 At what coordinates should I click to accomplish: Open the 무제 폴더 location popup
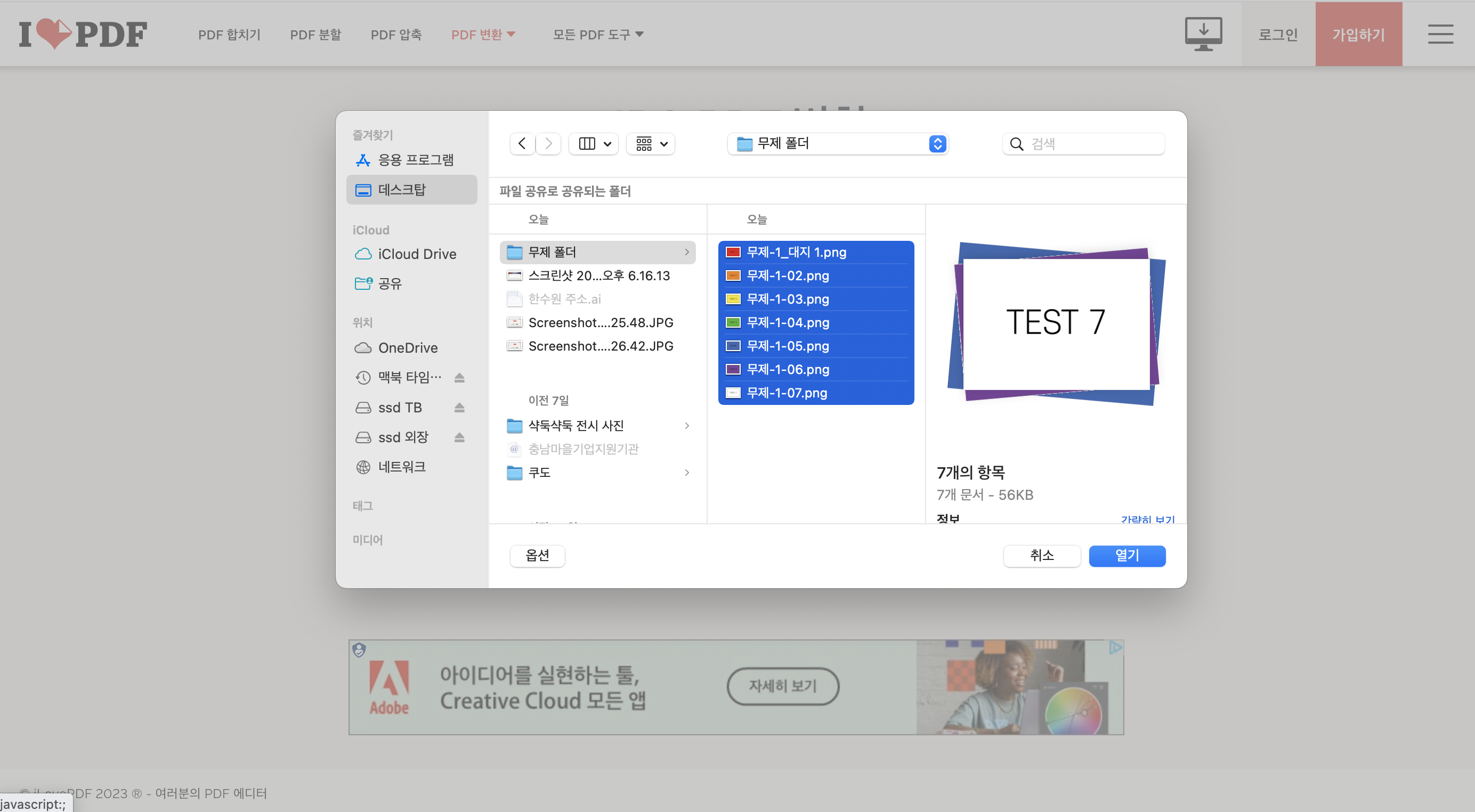tap(838, 144)
